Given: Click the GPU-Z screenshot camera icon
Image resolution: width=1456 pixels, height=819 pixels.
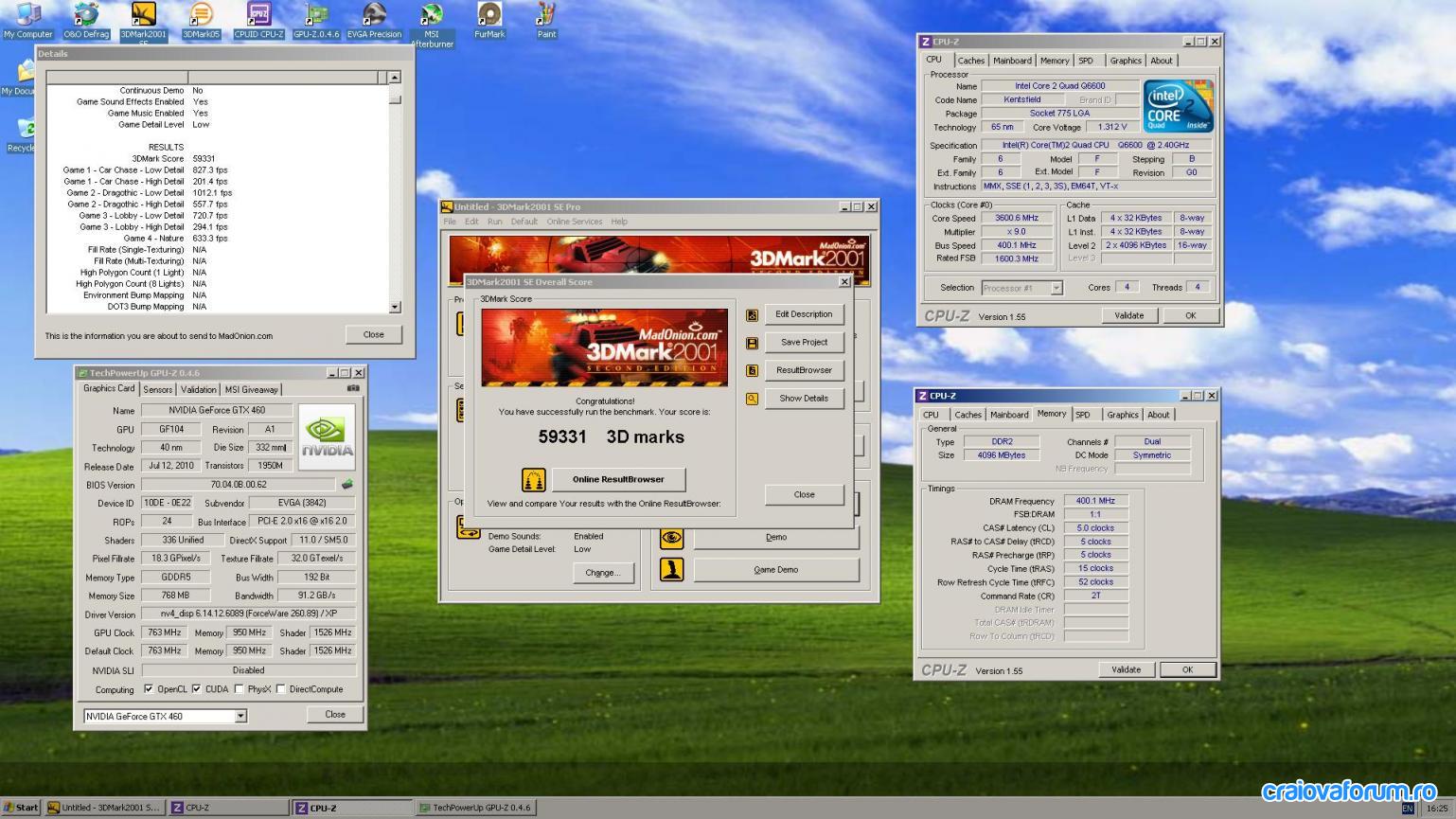Looking at the screenshot, I should pyautogui.click(x=353, y=388).
